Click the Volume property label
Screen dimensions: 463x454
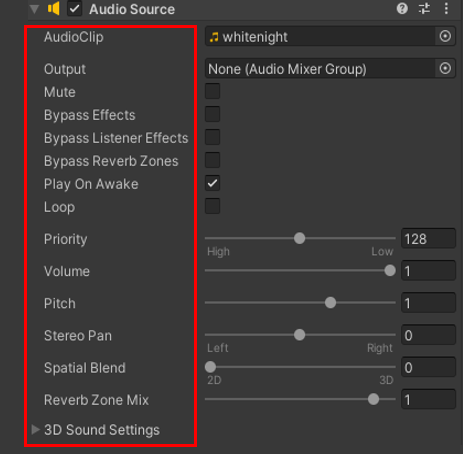[67, 271]
